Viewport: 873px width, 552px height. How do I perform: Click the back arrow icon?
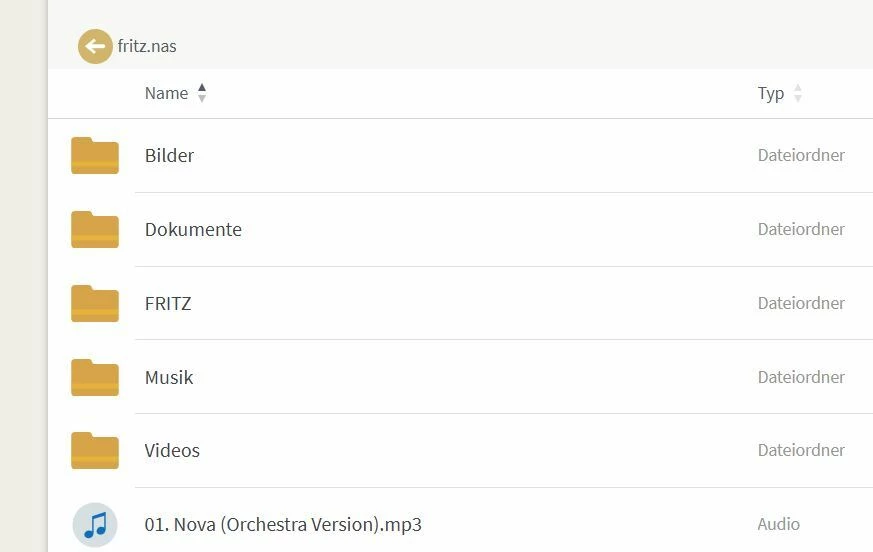click(x=95, y=46)
